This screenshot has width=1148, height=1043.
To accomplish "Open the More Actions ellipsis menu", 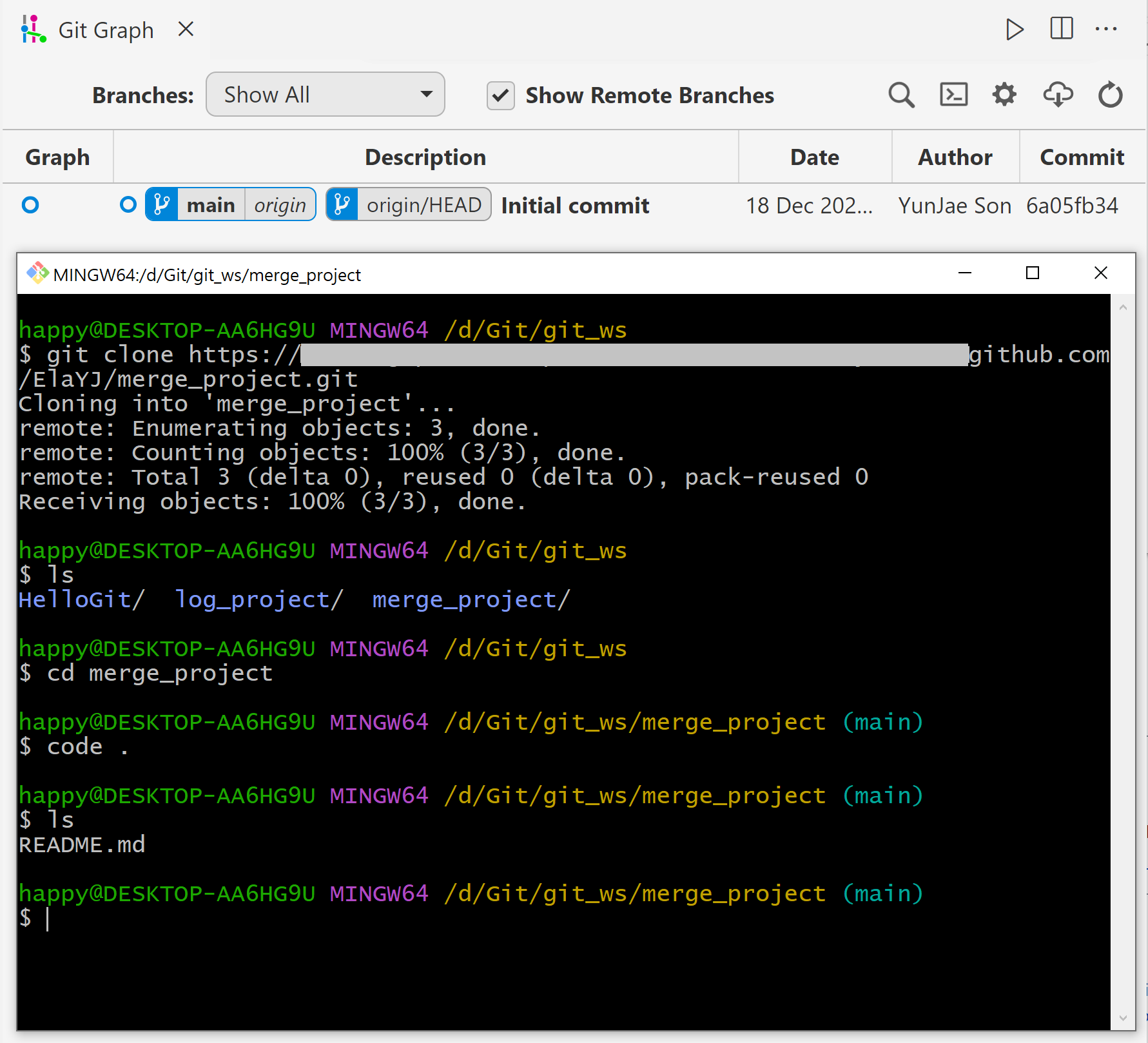I will click(1106, 29).
